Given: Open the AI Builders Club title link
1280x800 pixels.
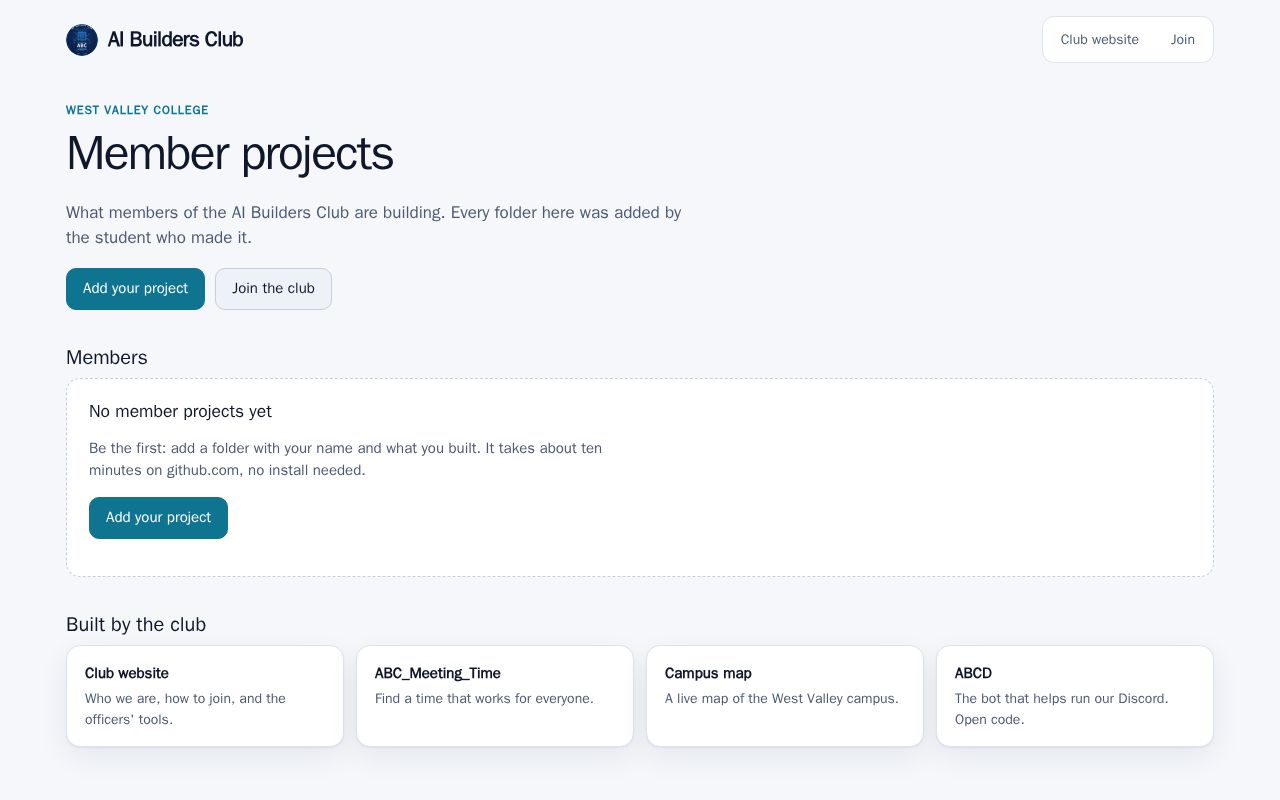Looking at the screenshot, I should (x=175, y=40).
